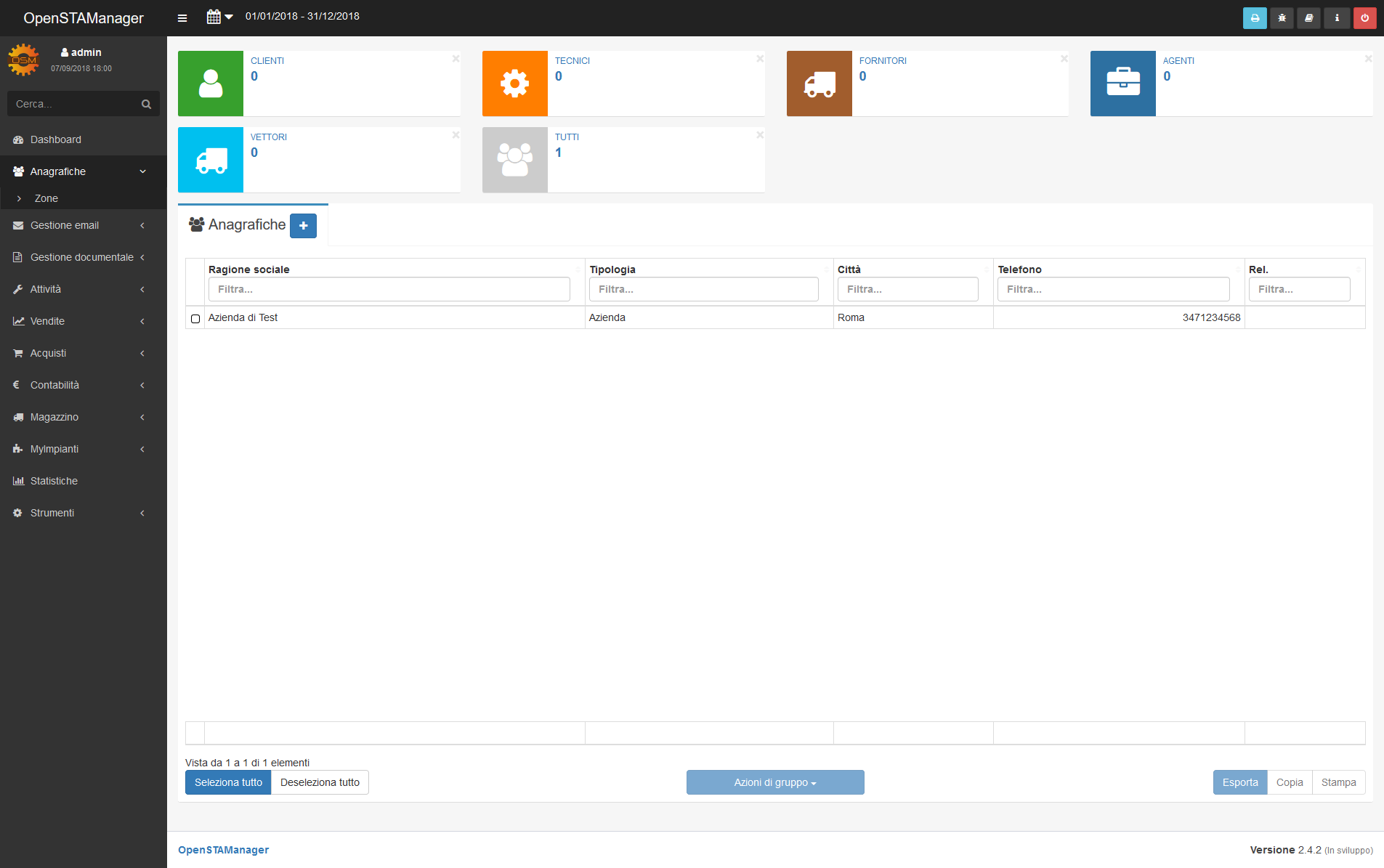Click the blue Agenti briefcase icon

[1123, 84]
